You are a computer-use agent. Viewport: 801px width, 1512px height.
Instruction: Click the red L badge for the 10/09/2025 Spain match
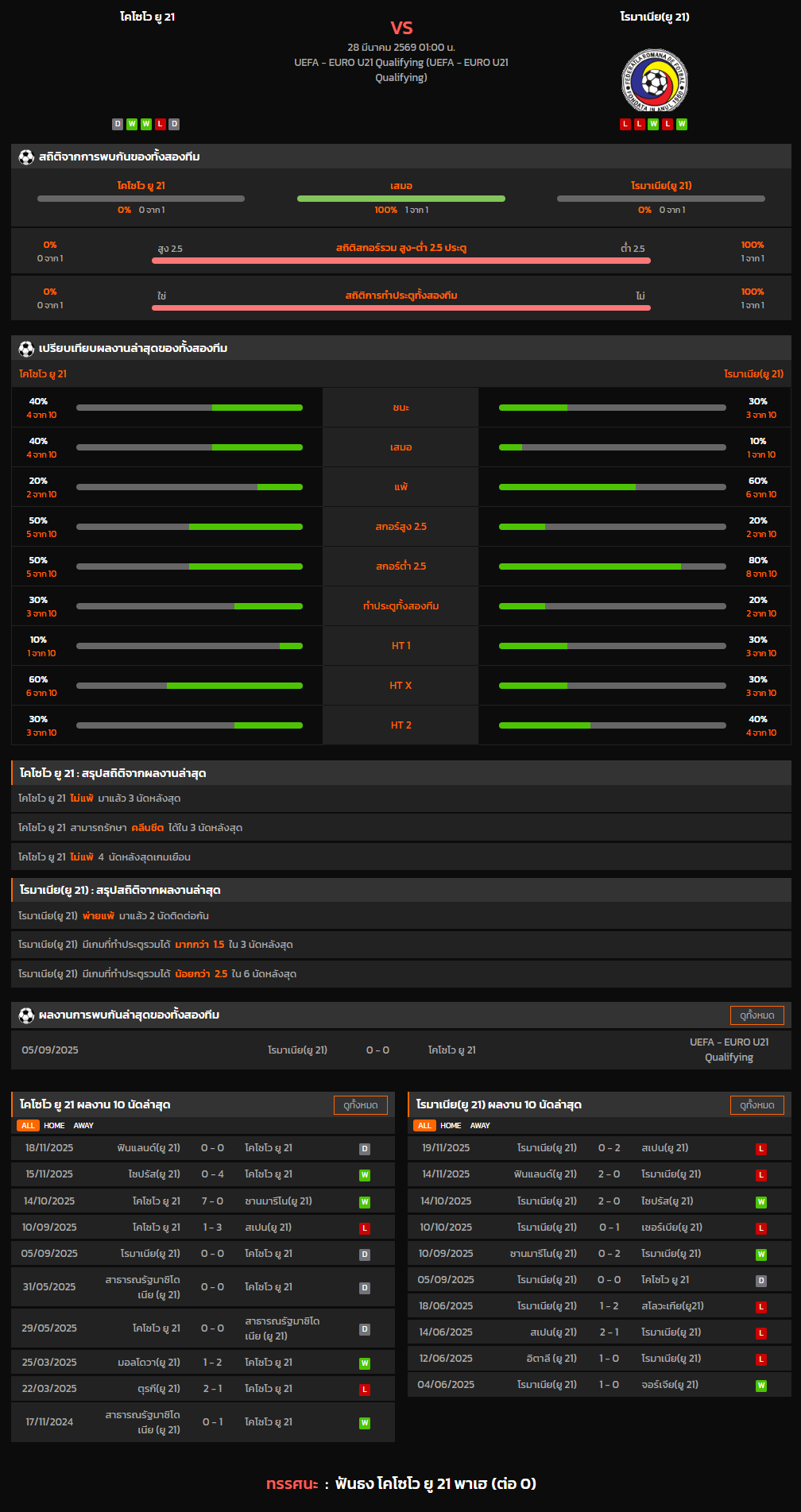click(365, 1228)
